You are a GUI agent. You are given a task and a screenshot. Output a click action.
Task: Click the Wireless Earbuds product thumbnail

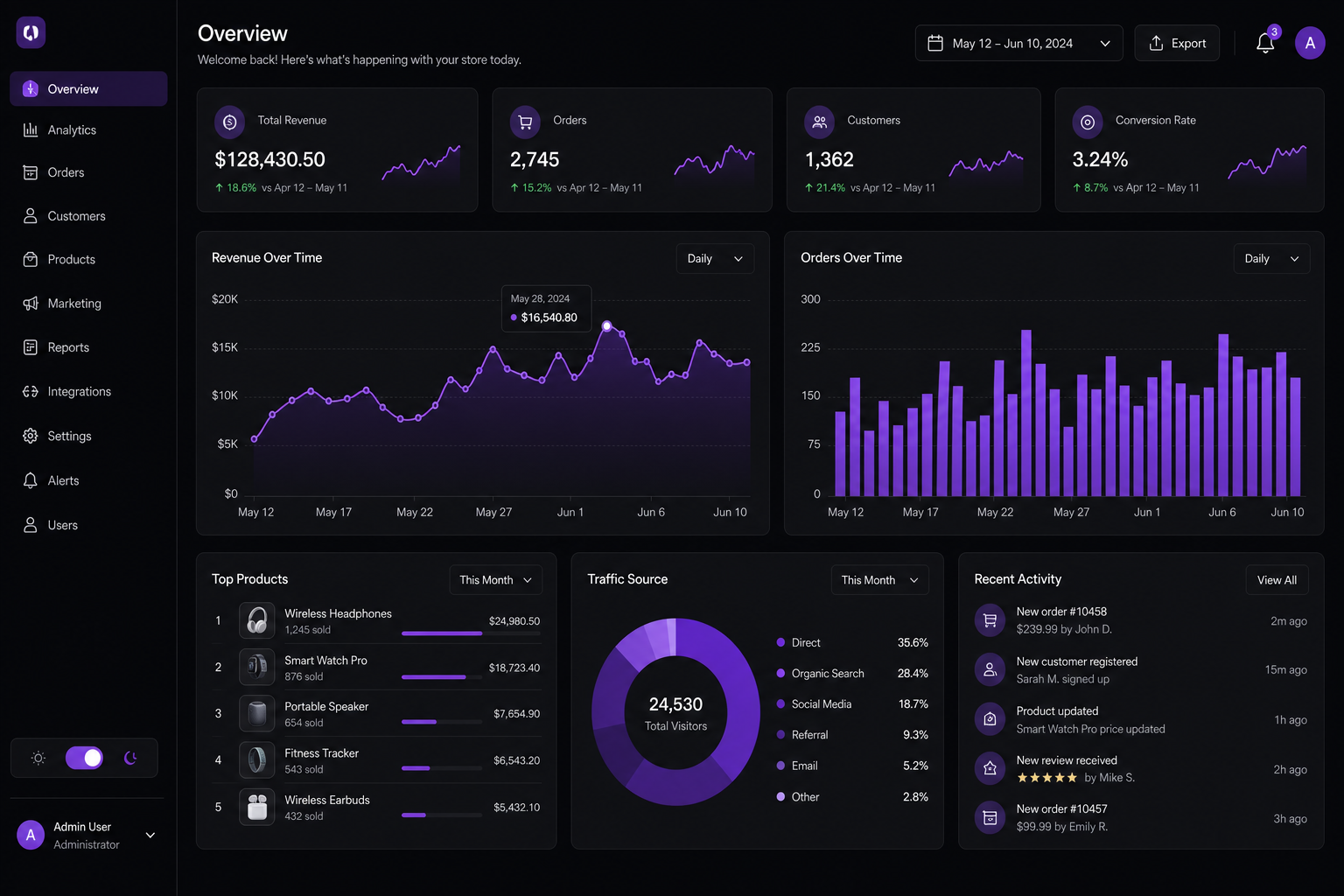(x=257, y=807)
